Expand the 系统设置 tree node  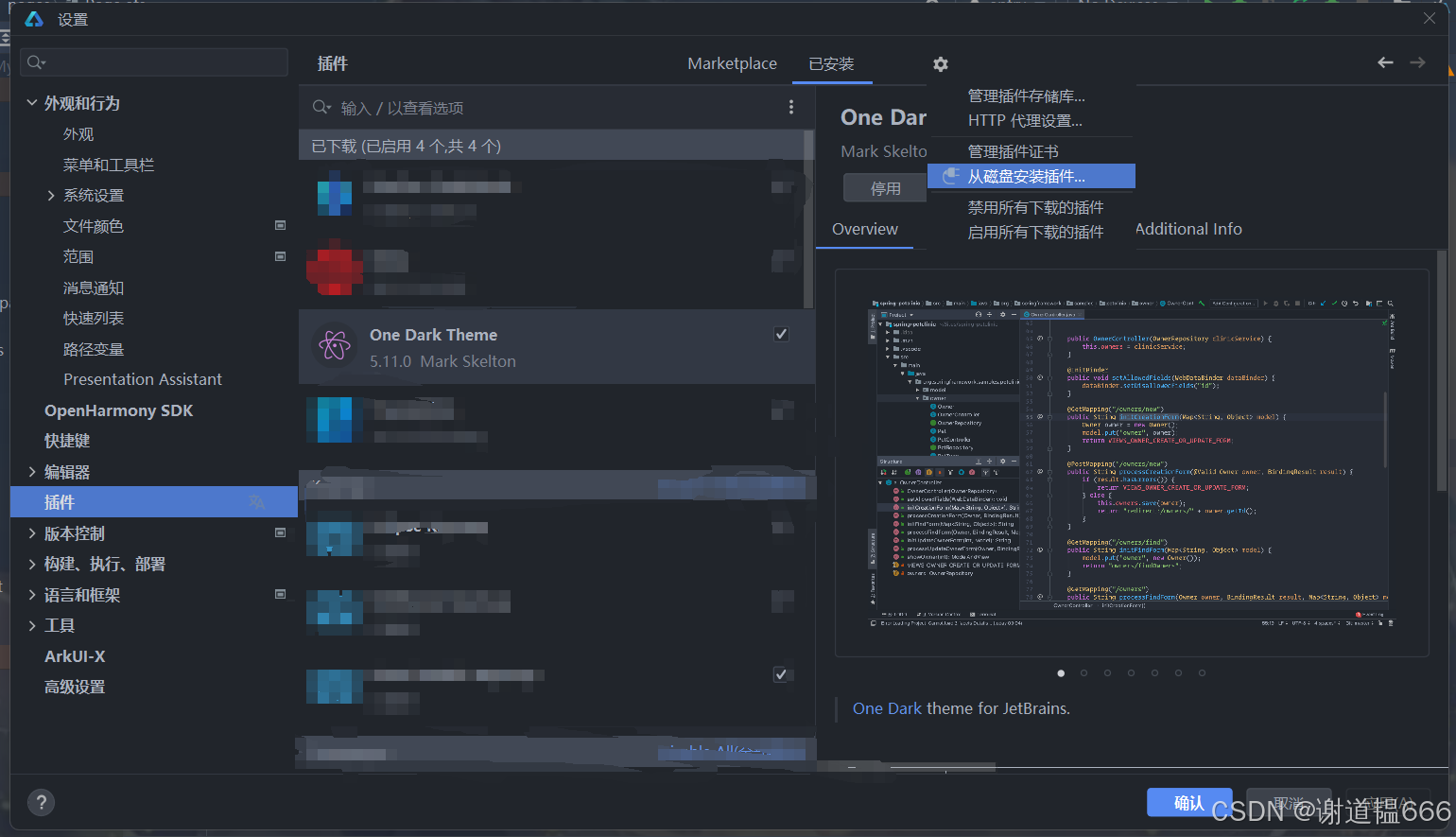(x=51, y=195)
